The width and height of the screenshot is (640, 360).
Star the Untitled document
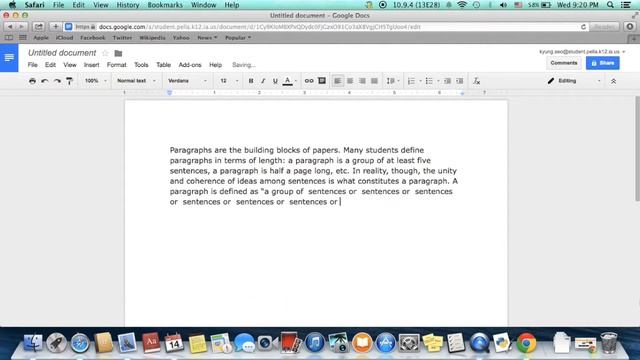click(x=105, y=53)
